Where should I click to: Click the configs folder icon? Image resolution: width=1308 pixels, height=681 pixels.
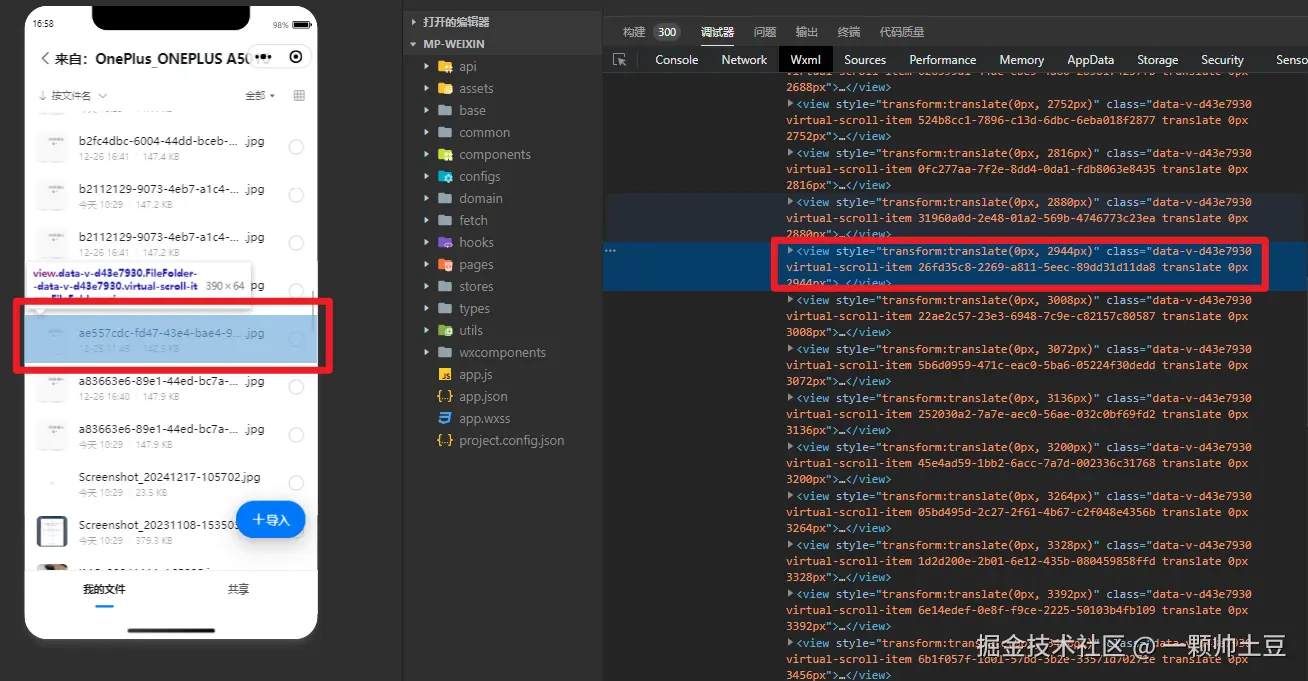(x=445, y=176)
